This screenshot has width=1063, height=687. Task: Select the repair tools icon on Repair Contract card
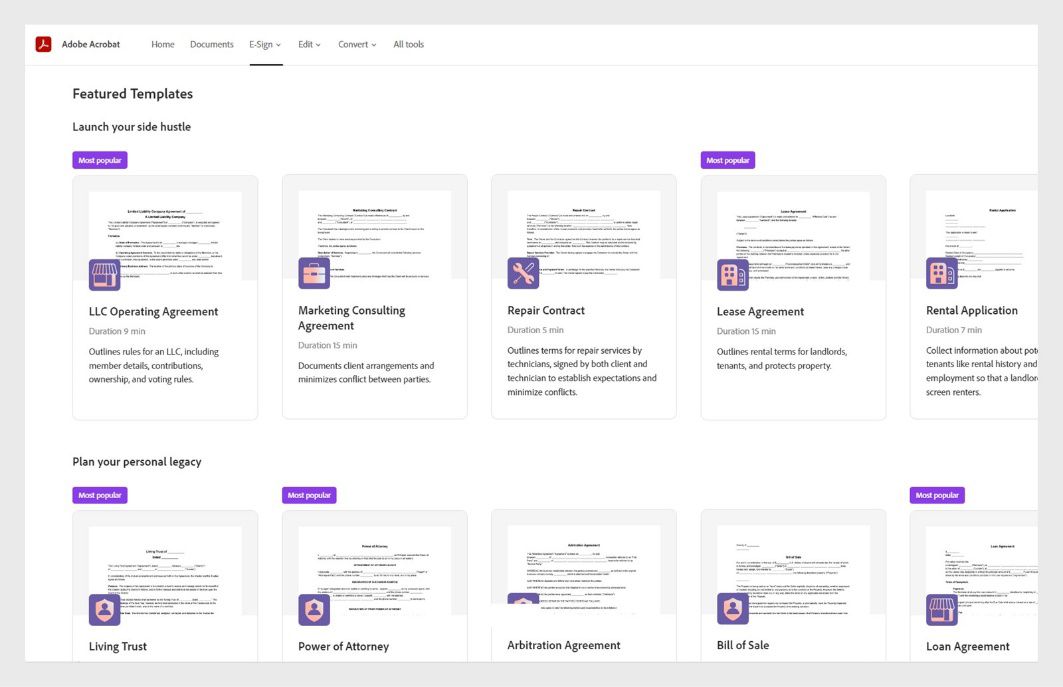pyautogui.click(x=524, y=272)
